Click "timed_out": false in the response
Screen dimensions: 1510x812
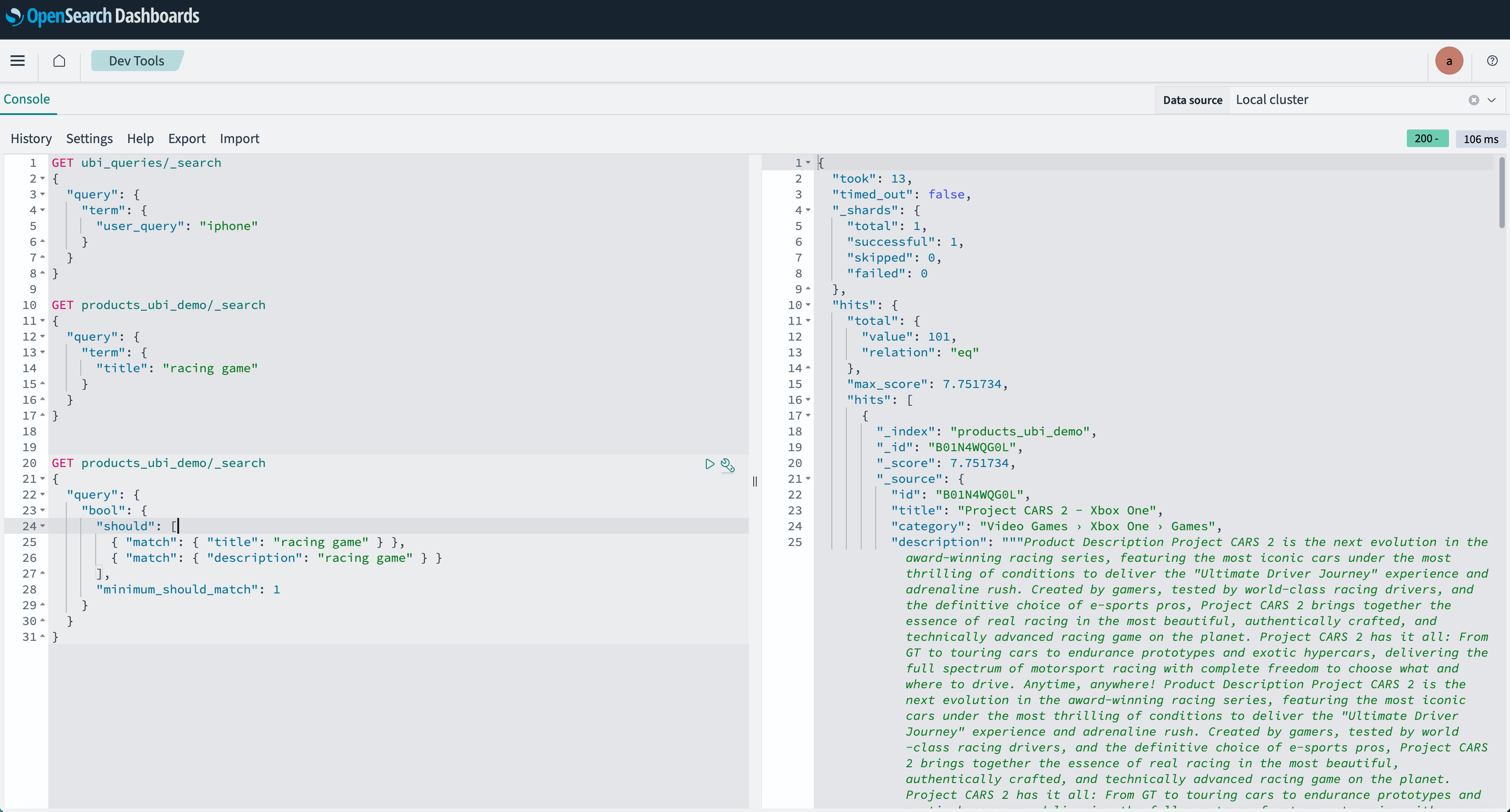(x=902, y=194)
